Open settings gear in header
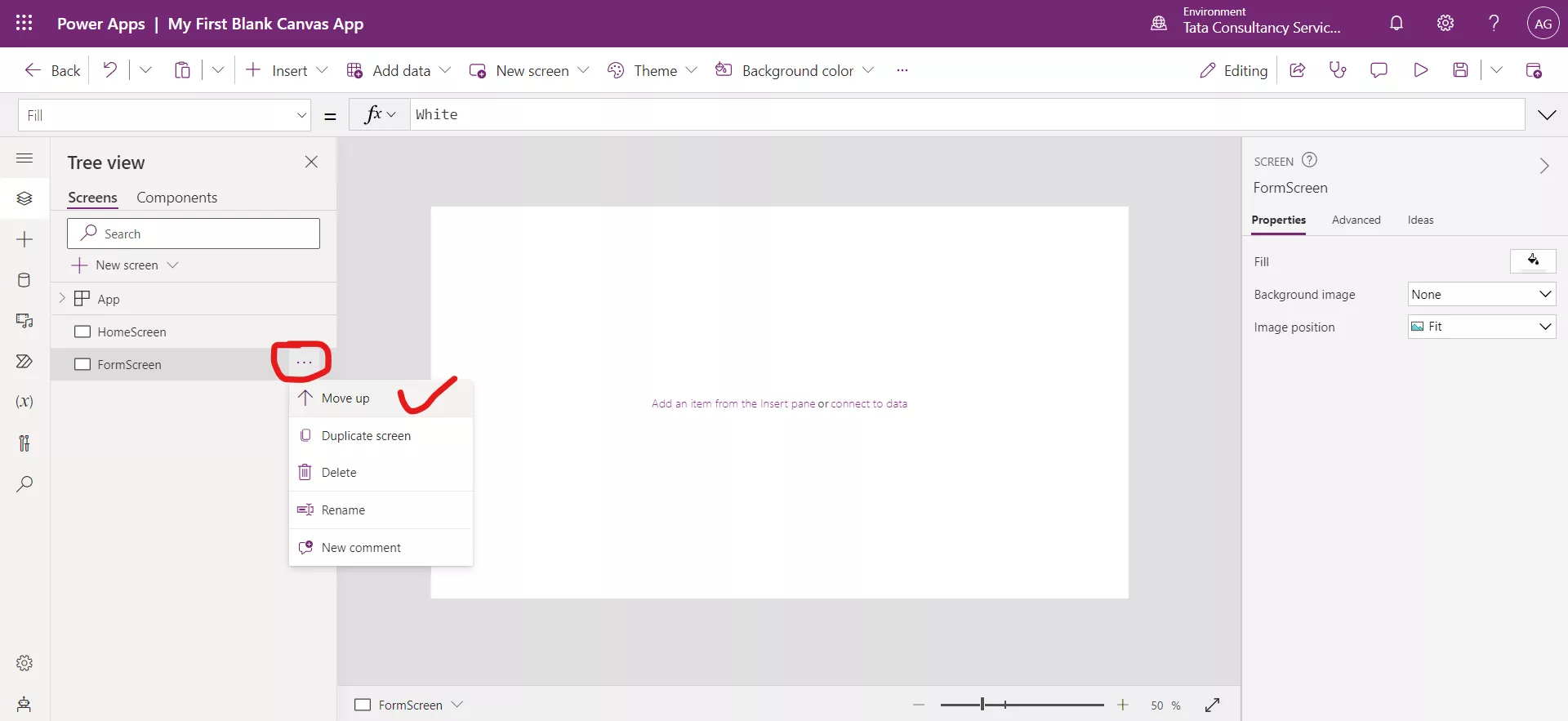The image size is (1568, 721). (1445, 23)
